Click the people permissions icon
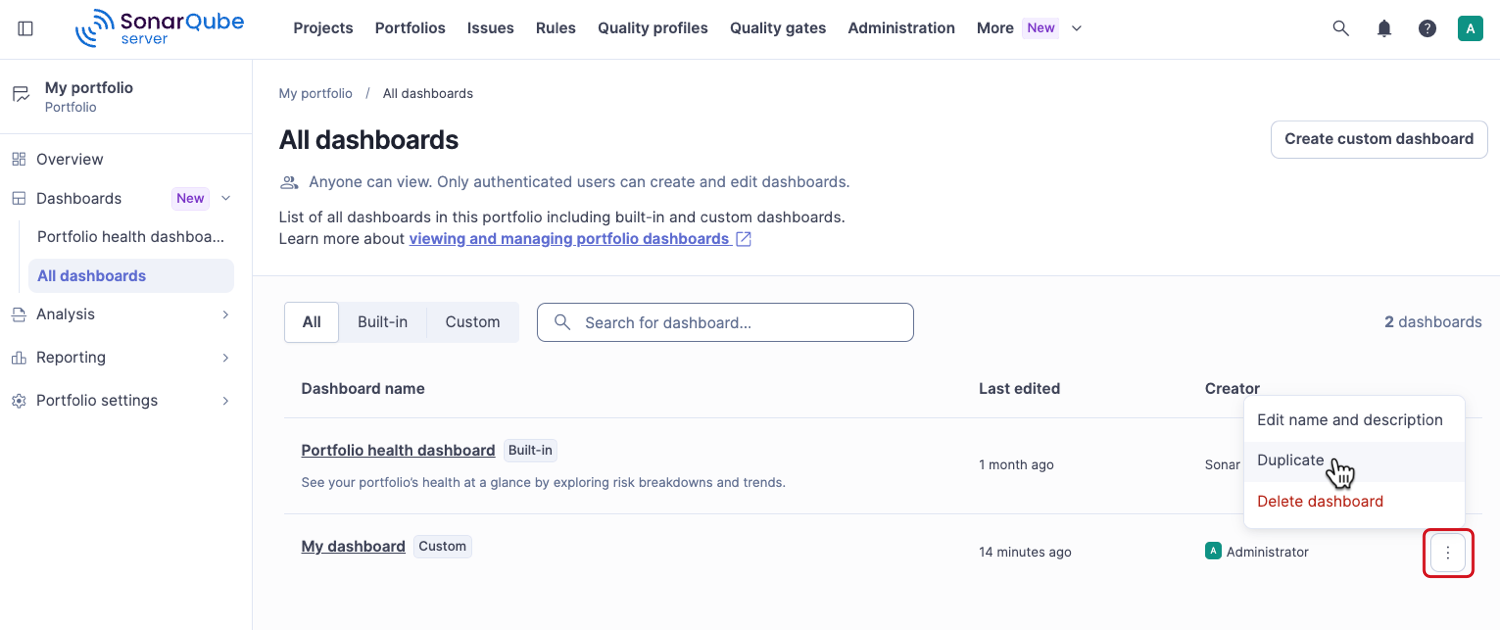The height and width of the screenshot is (630, 1500). pos(289,182)
